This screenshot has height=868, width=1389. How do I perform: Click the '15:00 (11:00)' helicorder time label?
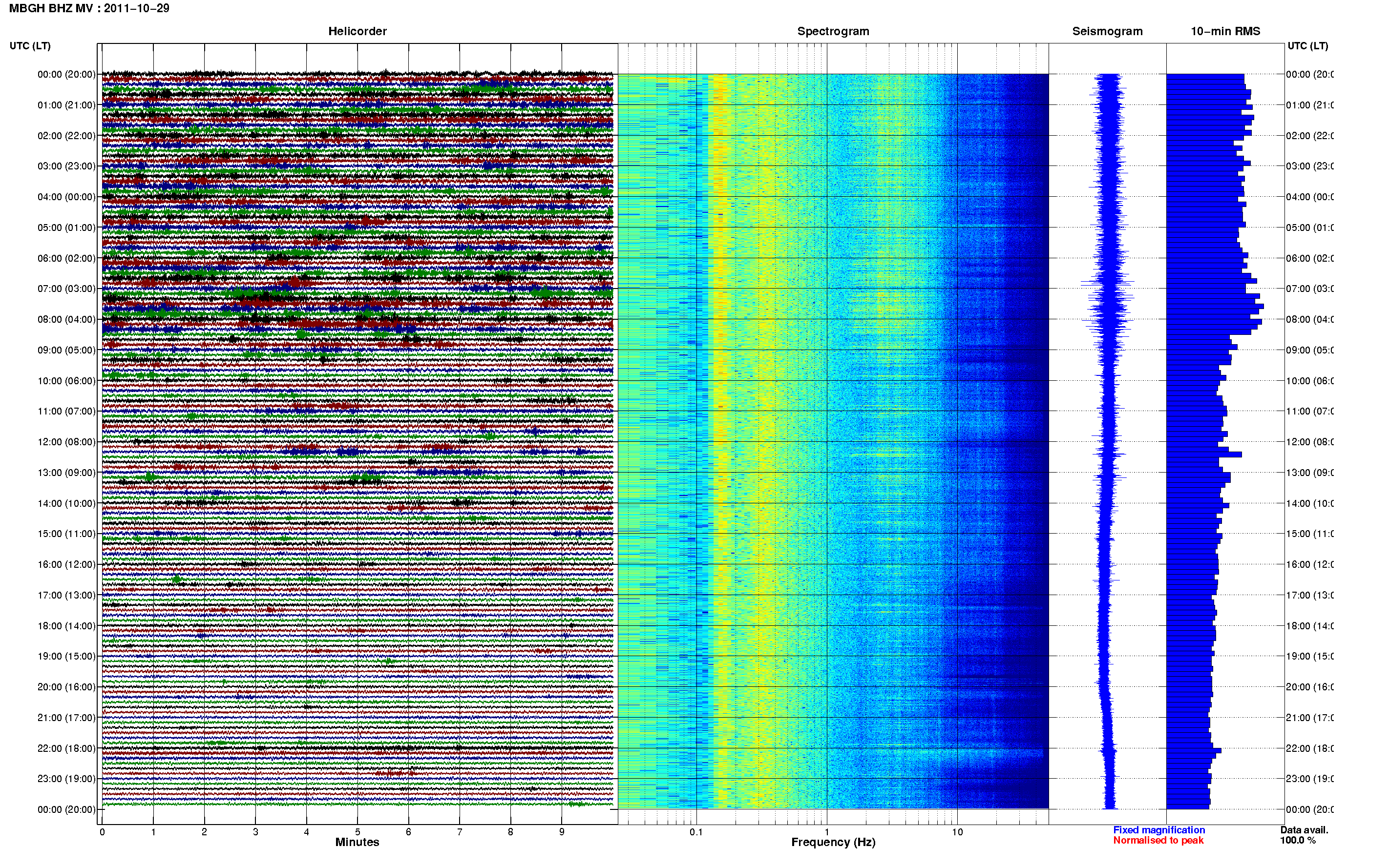point(66,534)
